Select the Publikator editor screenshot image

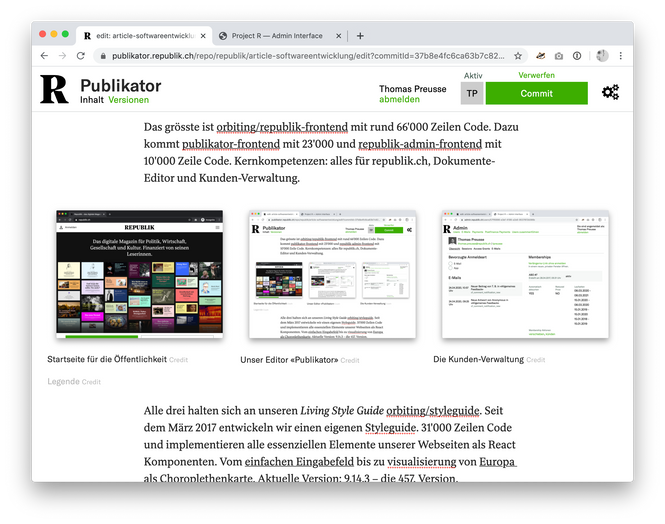331,274
